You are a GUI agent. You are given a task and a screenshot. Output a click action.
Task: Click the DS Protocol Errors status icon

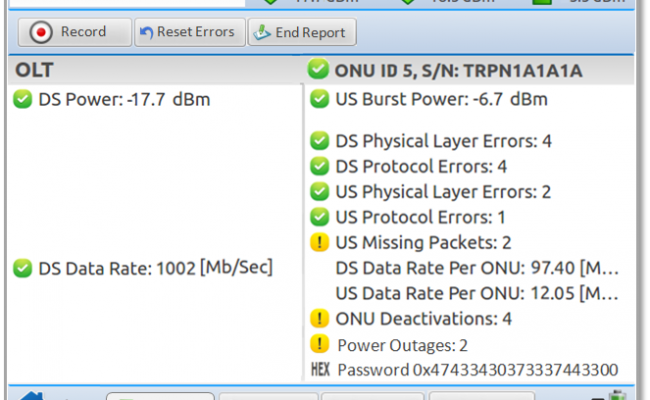click(319, 166)
